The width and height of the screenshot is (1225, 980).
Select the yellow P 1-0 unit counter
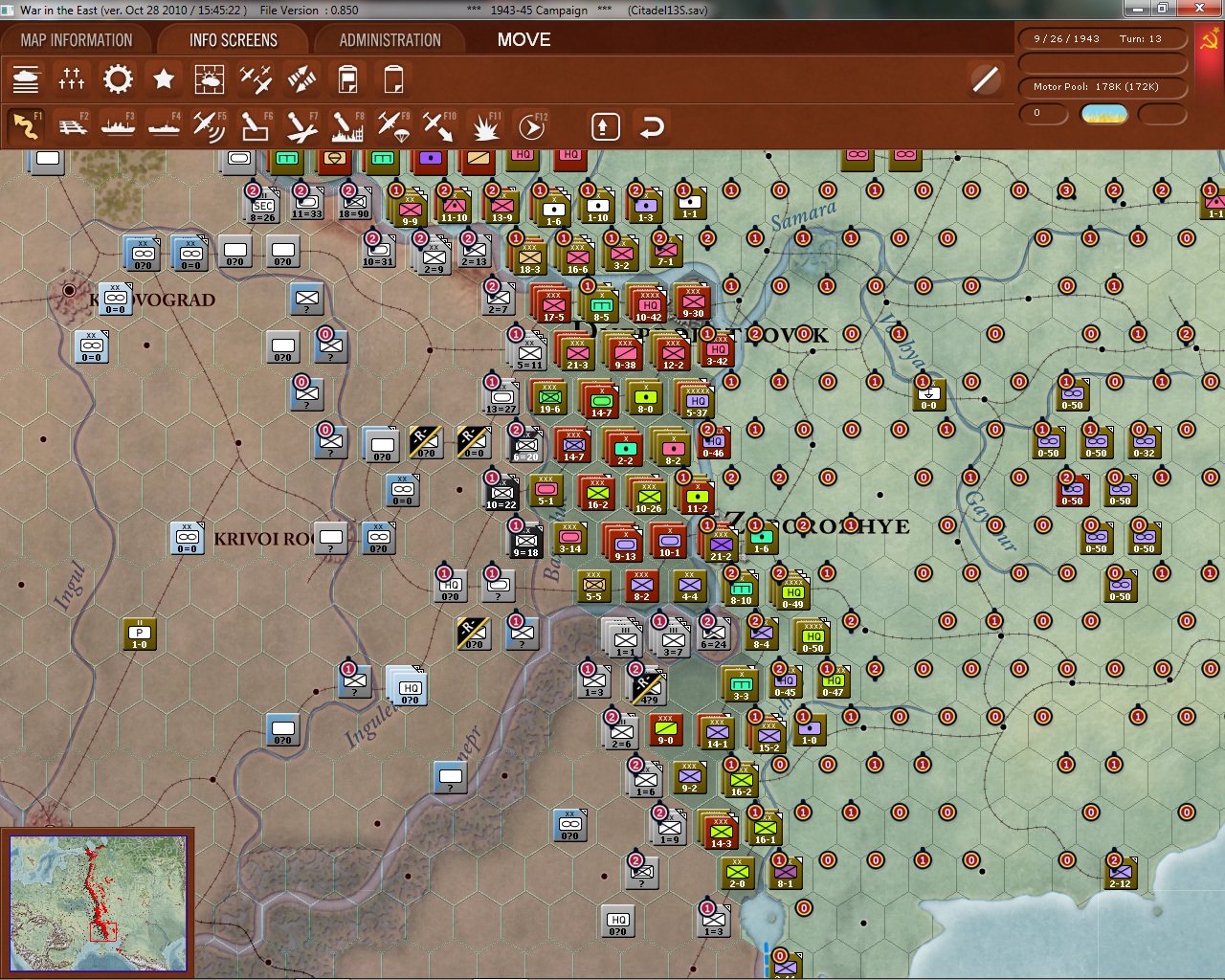[140, 634]
